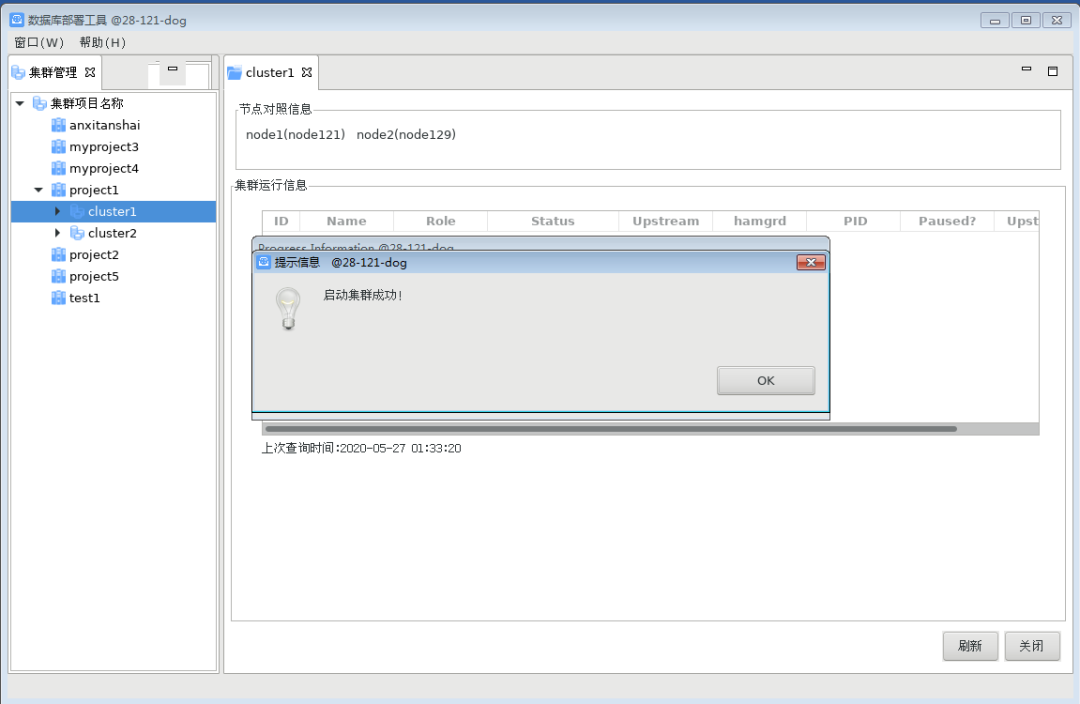Select project5 in the tree
Viewport: 1080px width, 704px height.
point(94,276)
